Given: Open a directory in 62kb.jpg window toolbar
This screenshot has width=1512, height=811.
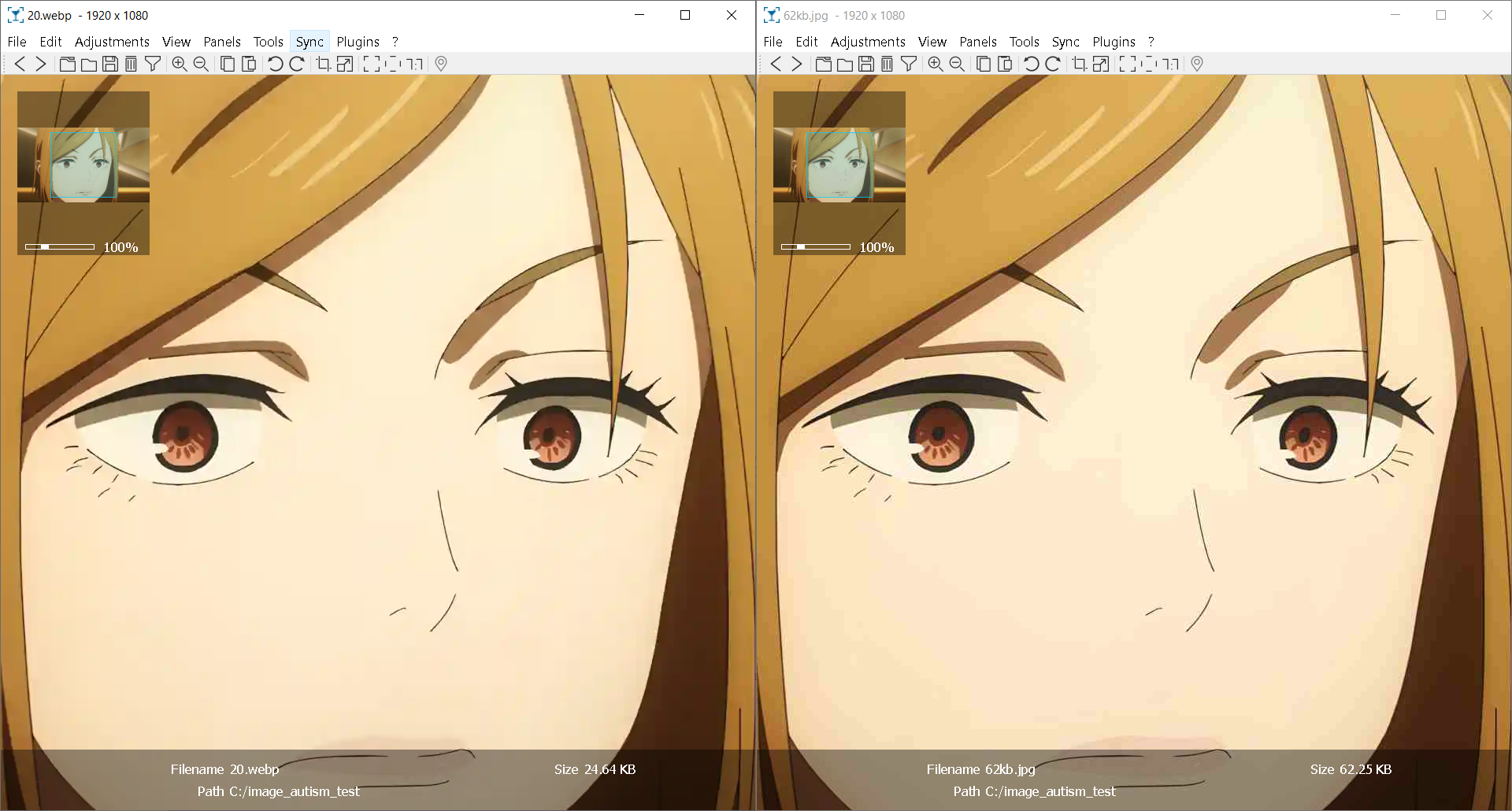Looking at the screenshot, I should coord(845,64).
